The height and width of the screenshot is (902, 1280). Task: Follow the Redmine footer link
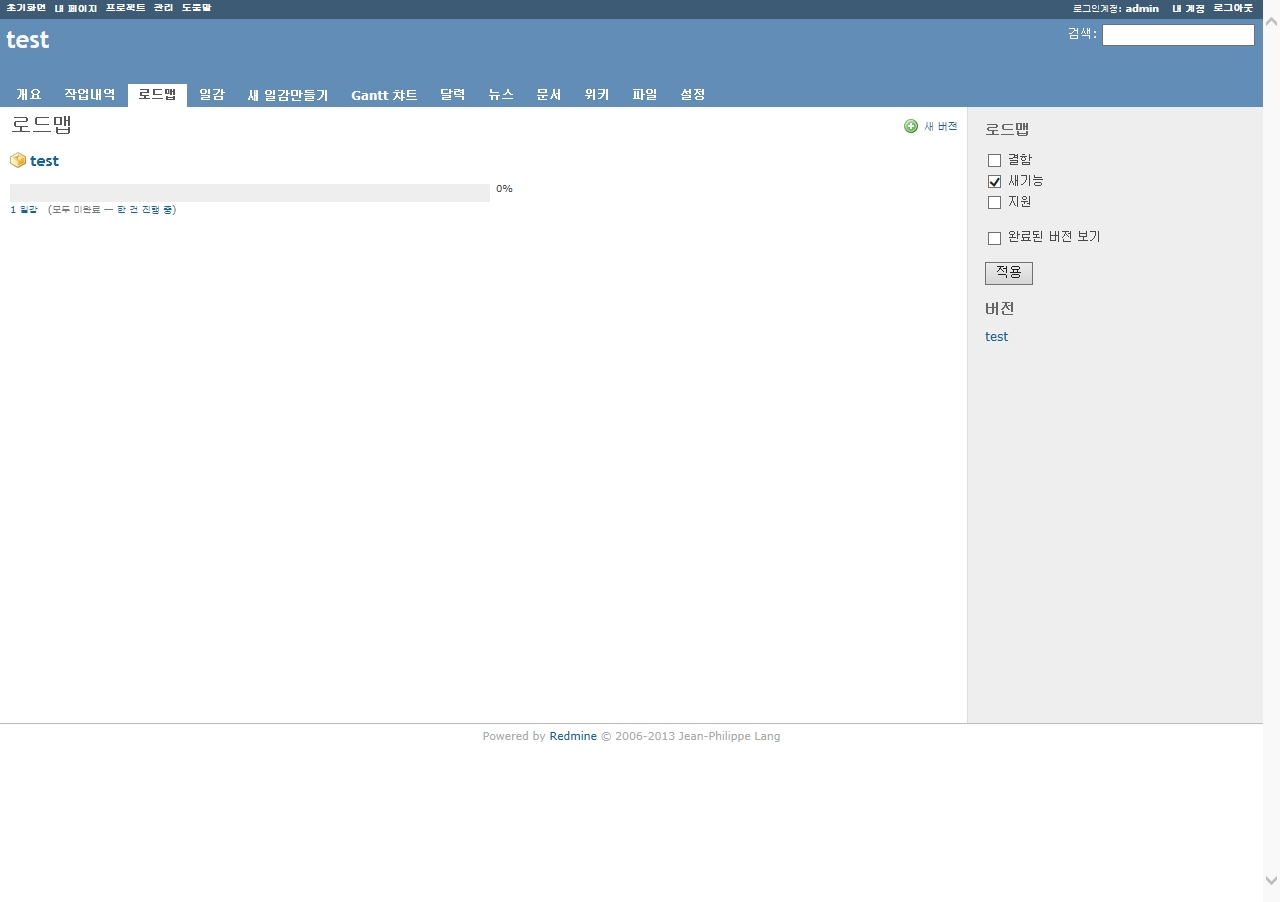573,736
